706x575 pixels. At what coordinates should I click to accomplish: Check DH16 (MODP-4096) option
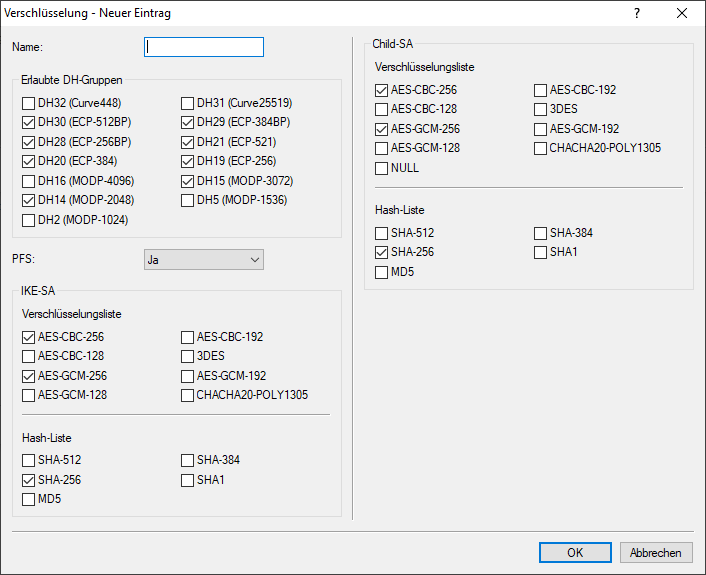point(29,181)
